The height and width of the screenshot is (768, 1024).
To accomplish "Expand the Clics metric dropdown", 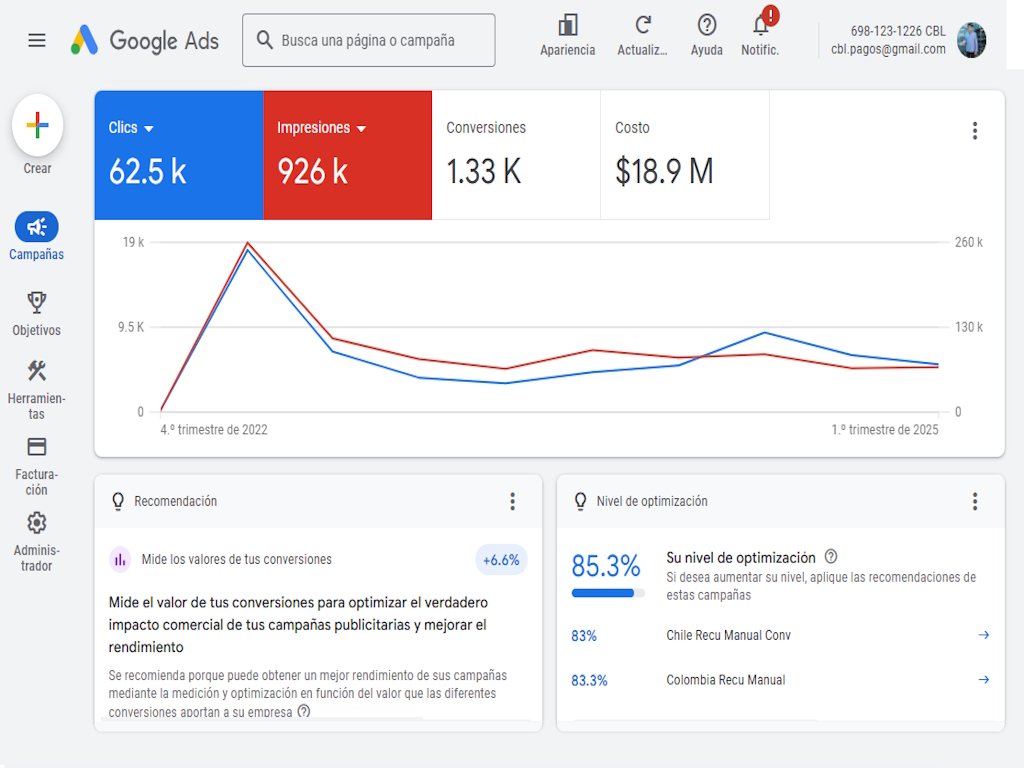I will point(149,129).
